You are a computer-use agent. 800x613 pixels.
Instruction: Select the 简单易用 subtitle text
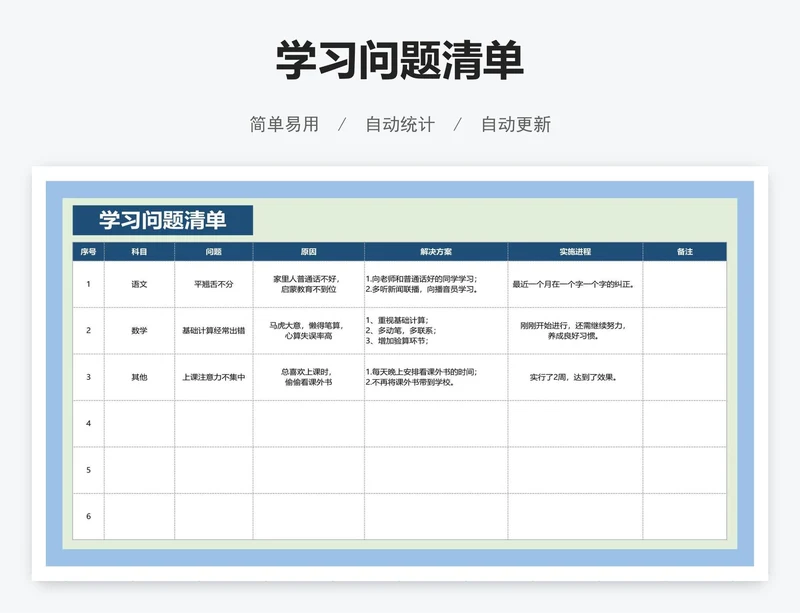(x=284, y=124)
